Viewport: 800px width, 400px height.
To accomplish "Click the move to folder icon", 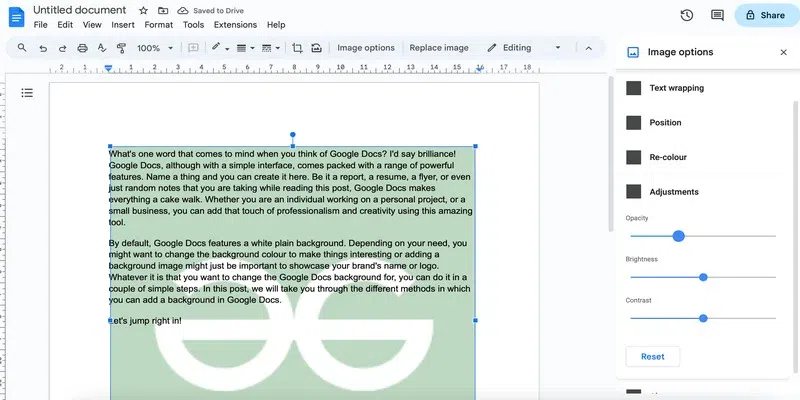I will (x=163, y=11).
